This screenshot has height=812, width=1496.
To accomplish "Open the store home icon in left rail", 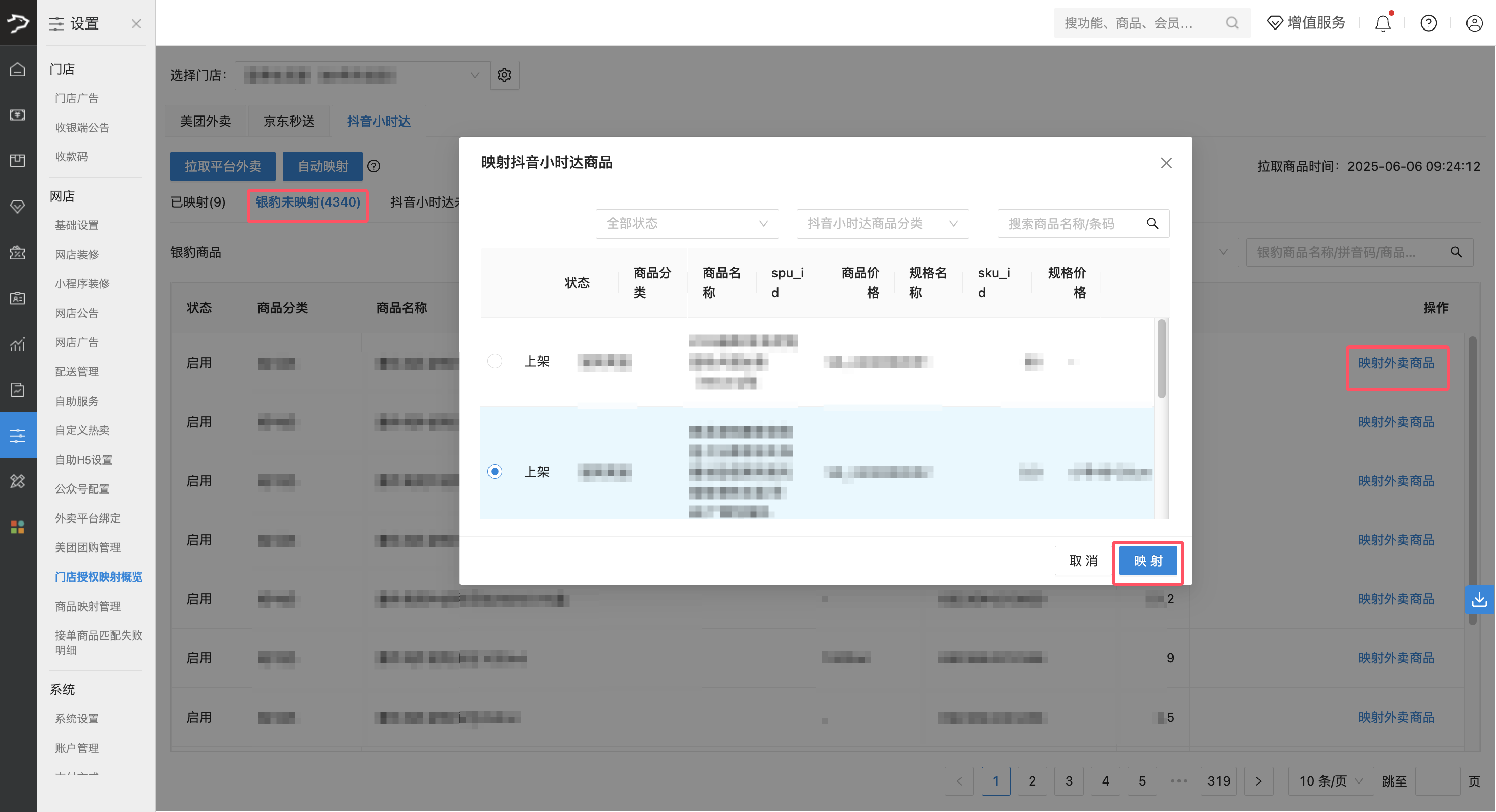I will [x=18, y=69].
